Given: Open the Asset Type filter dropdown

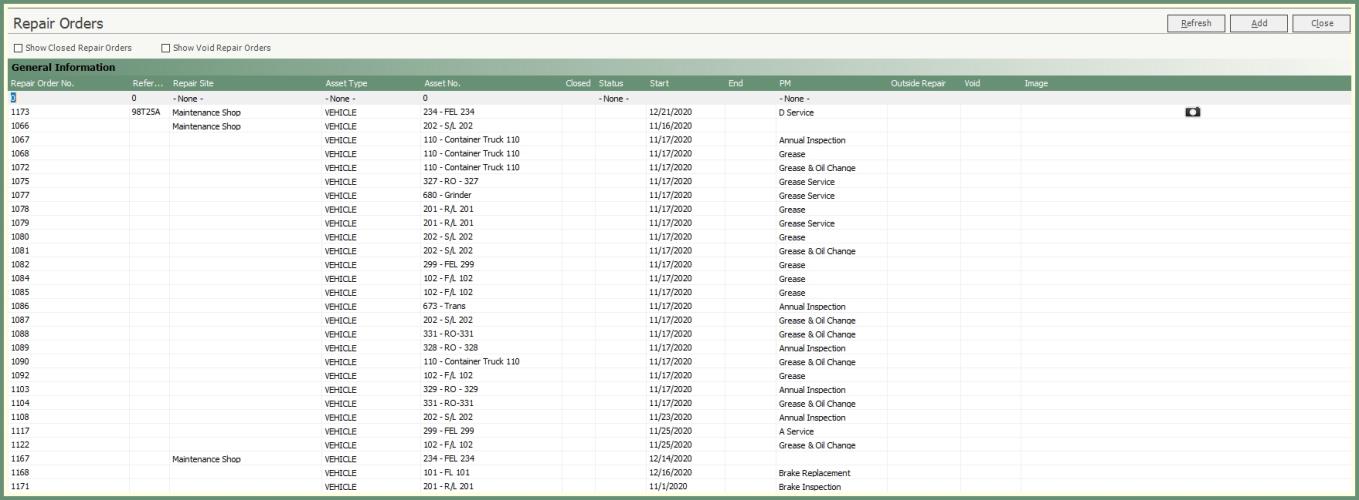Looking at the screenshot, I should click(370, 99).
